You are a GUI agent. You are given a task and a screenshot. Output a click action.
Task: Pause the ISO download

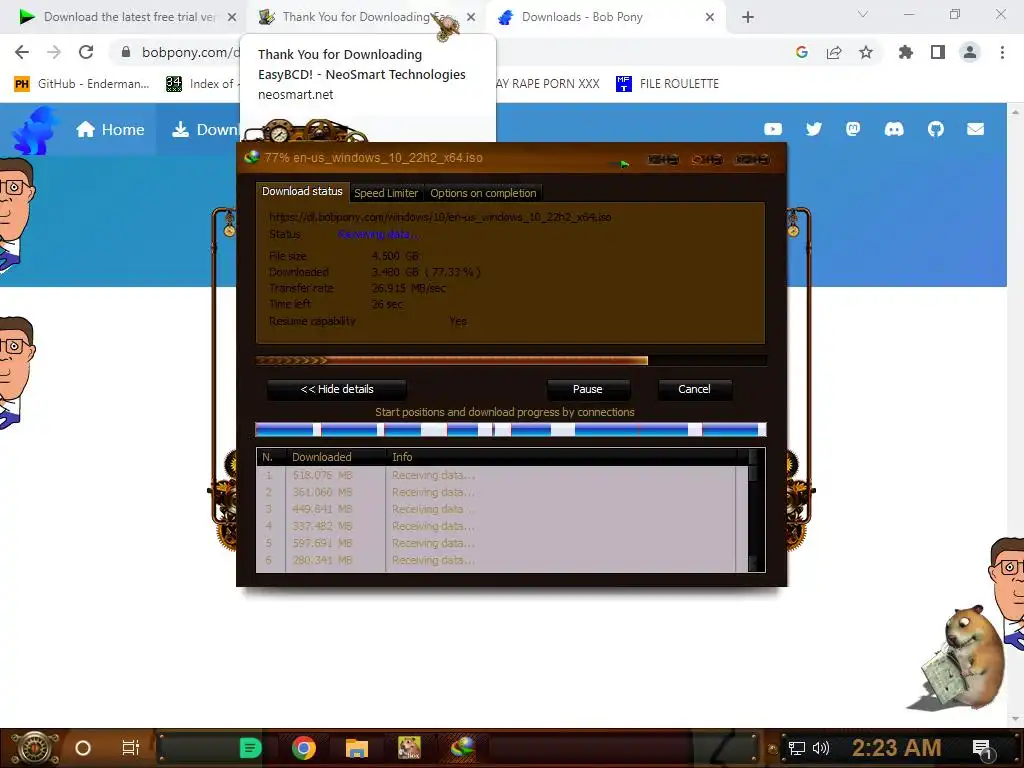[x=588, y=389]
